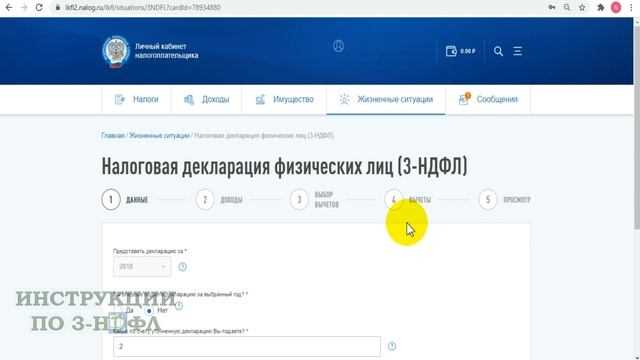Viewport: 640px width, 360px height.
Task: Click the password key icon in address bar
Action: point(552,7)
